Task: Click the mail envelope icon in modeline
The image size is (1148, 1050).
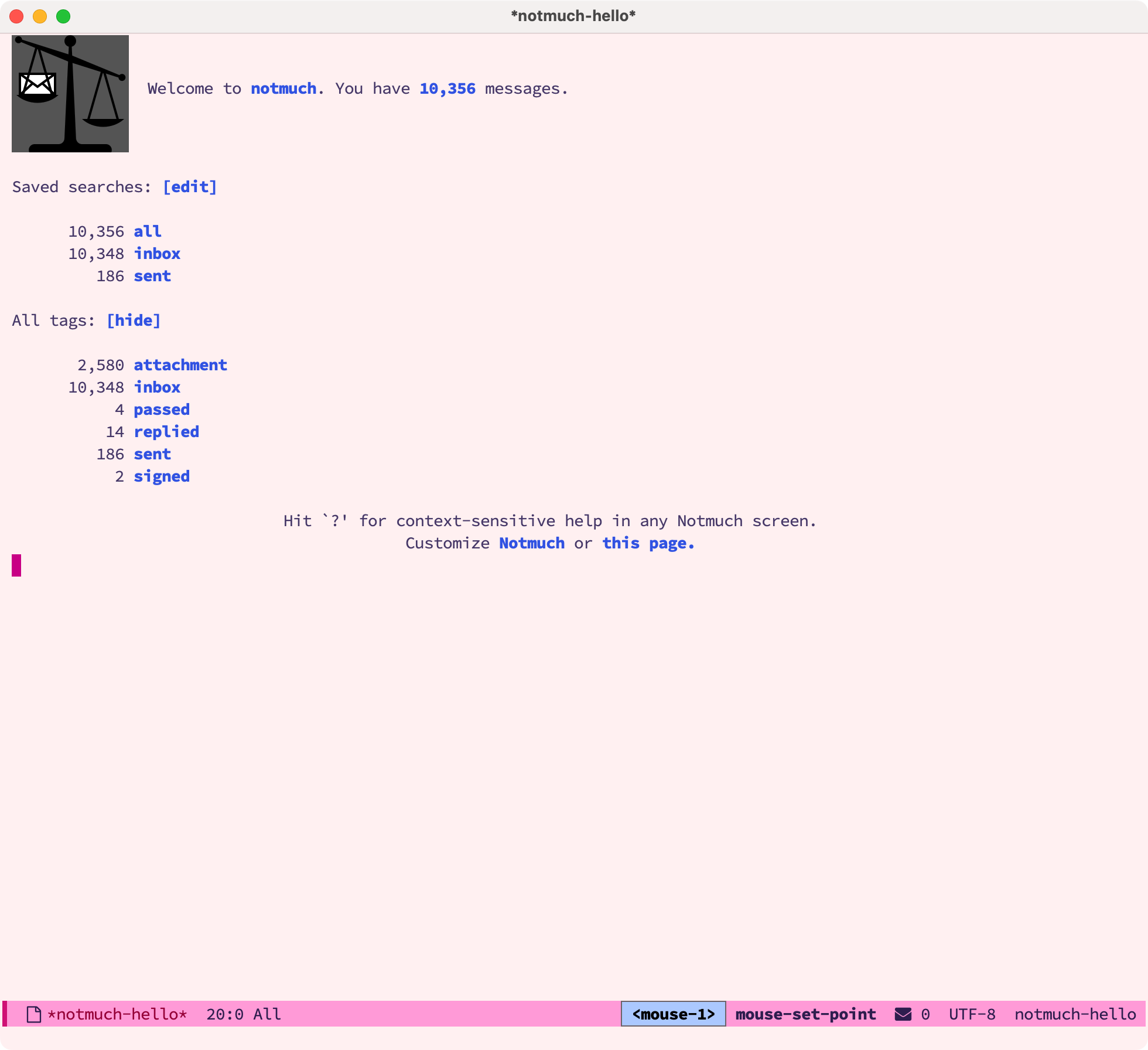Action: (x=903, y=1014)
